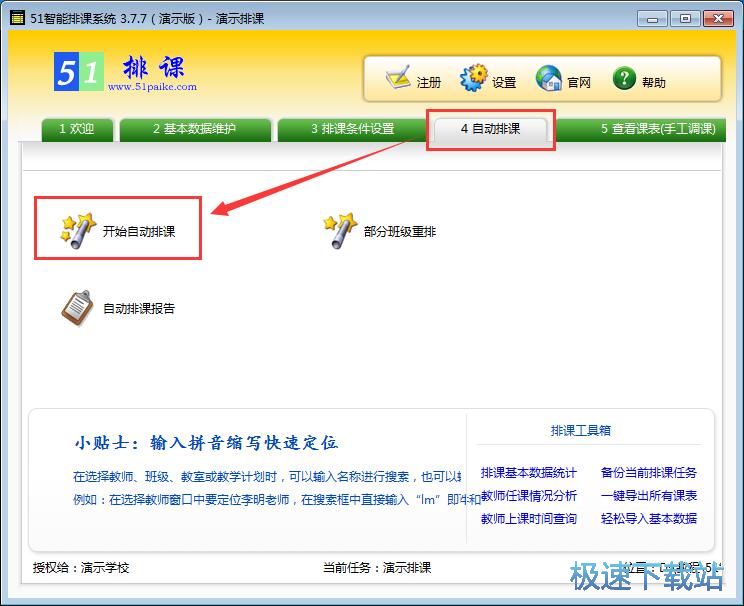Click the 开始自动排课 magic wand icon
Image resolution: width=744 pixels, height=606 pixels.
tap(77, 230)
